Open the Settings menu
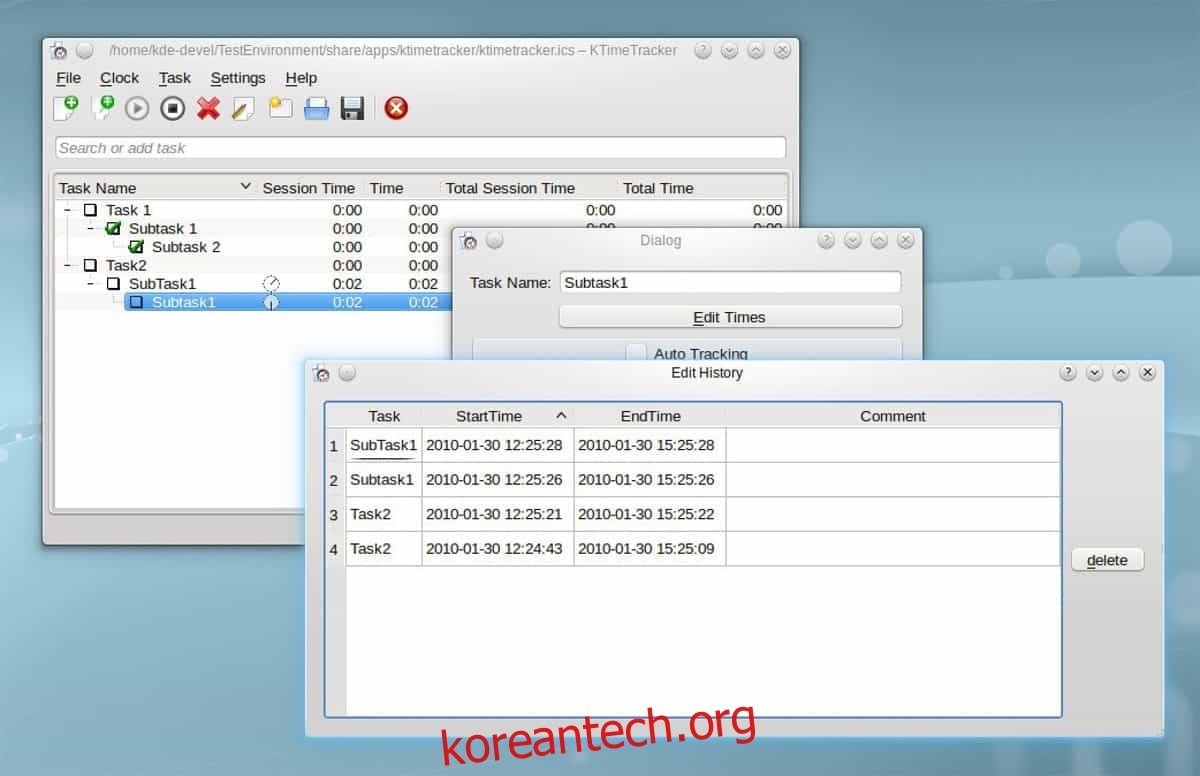The width and height of the screenshot is (1200, 776). 238,78
